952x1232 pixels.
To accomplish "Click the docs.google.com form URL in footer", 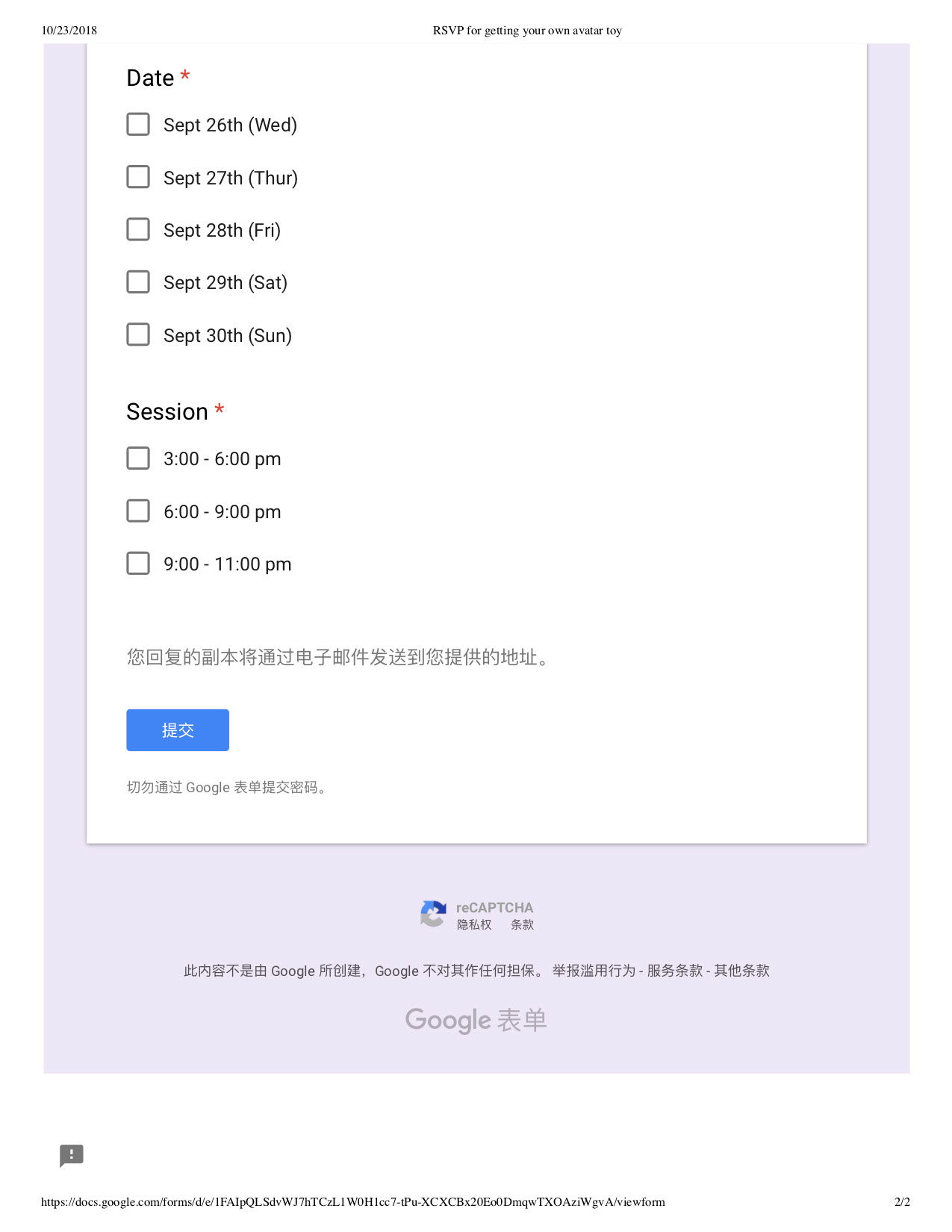I will point(353,1202).
